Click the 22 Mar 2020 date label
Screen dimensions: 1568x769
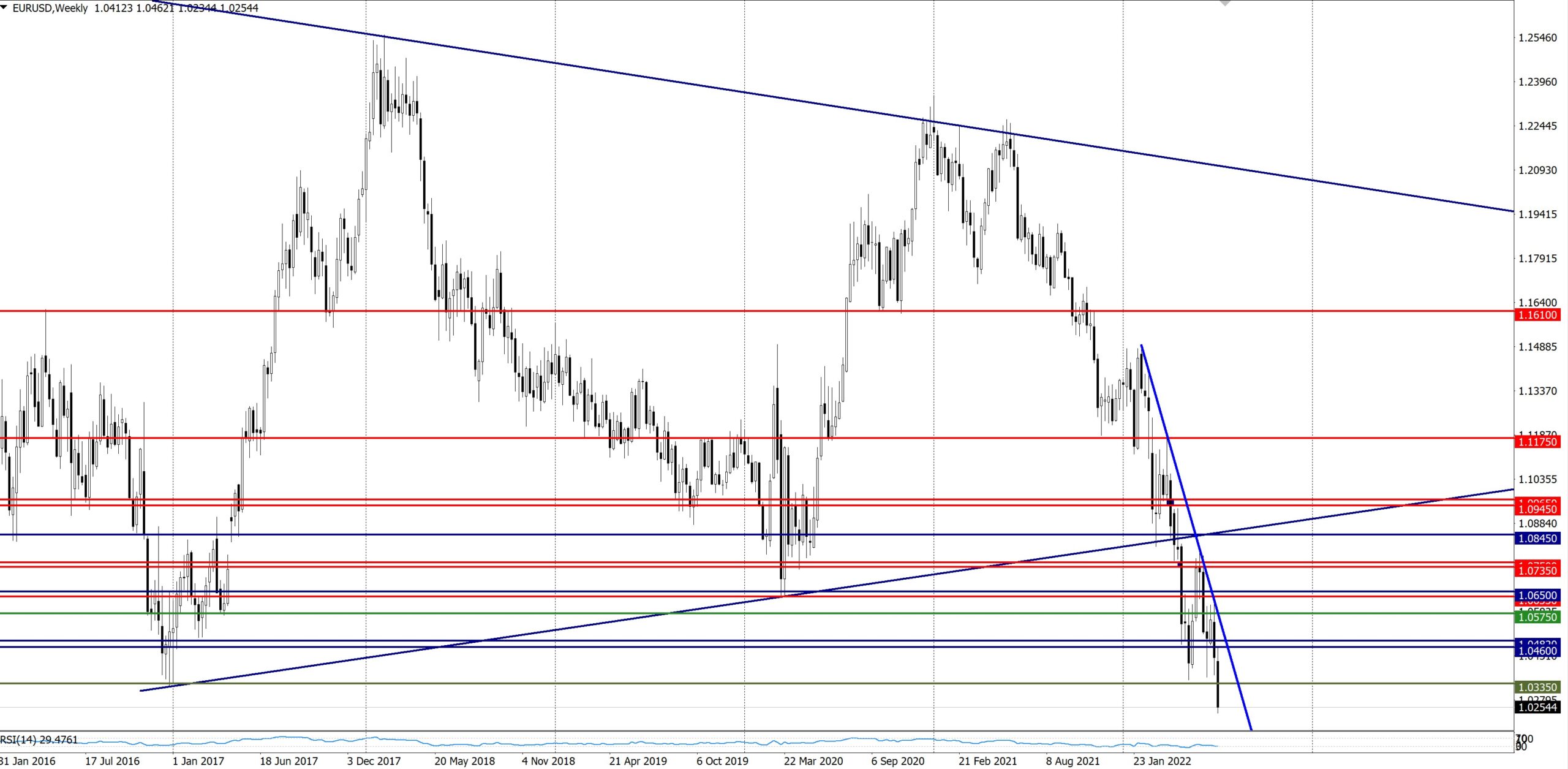(x=813, y=761)
